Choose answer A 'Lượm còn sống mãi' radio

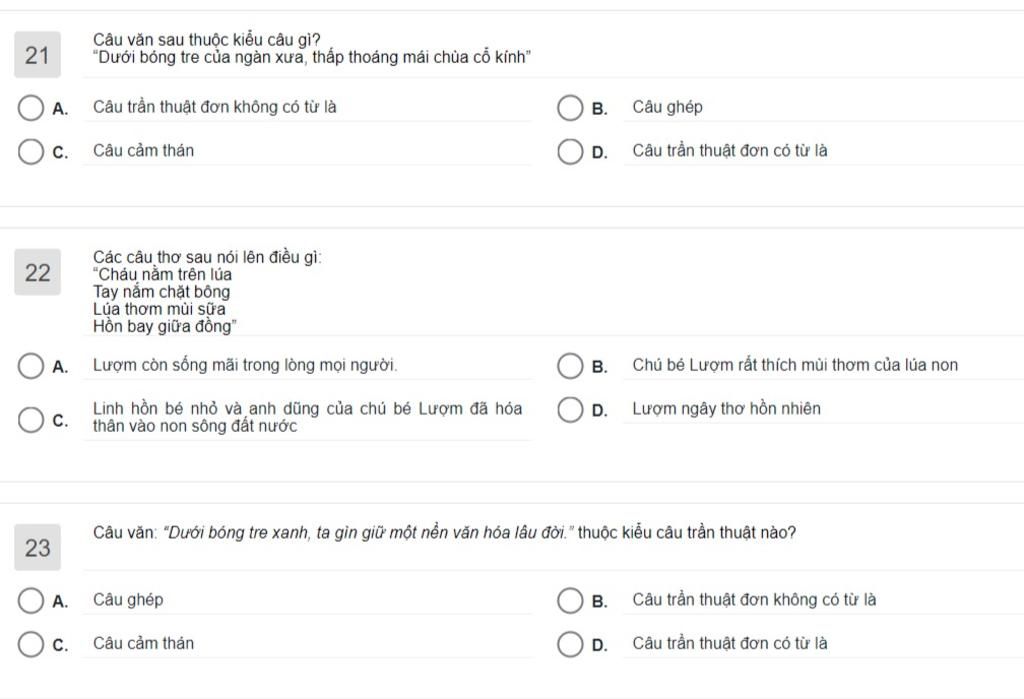coord(30,366)
